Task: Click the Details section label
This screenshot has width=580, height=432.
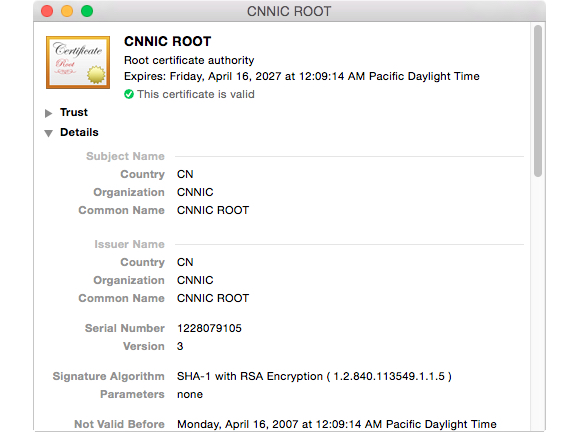Action: [79, 132]
